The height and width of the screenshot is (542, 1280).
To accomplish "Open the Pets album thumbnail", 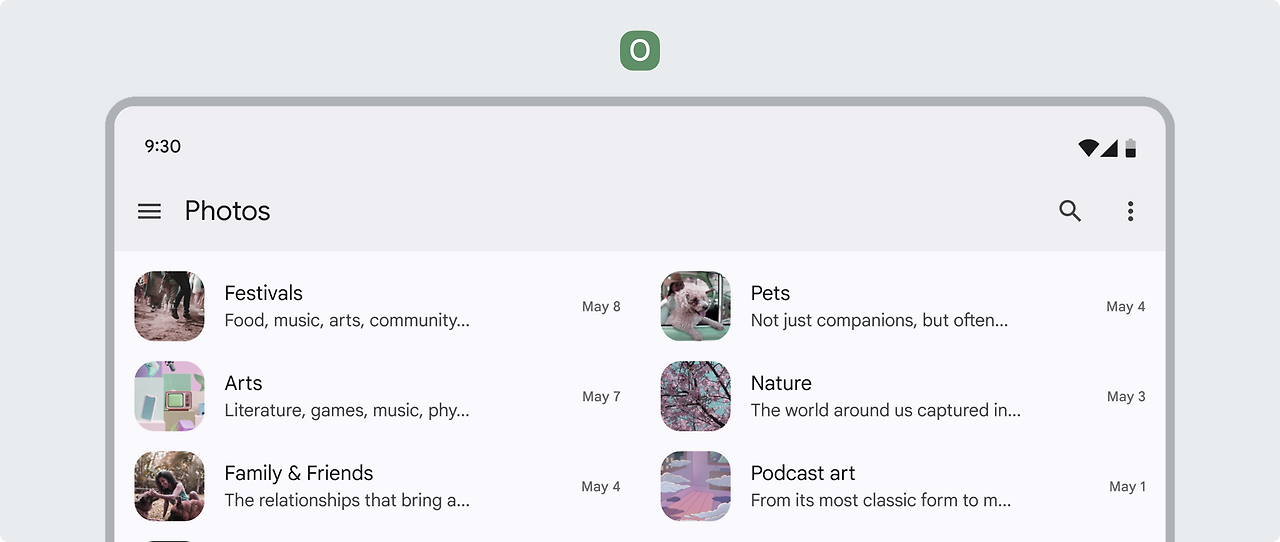I will tap(696, 306).
